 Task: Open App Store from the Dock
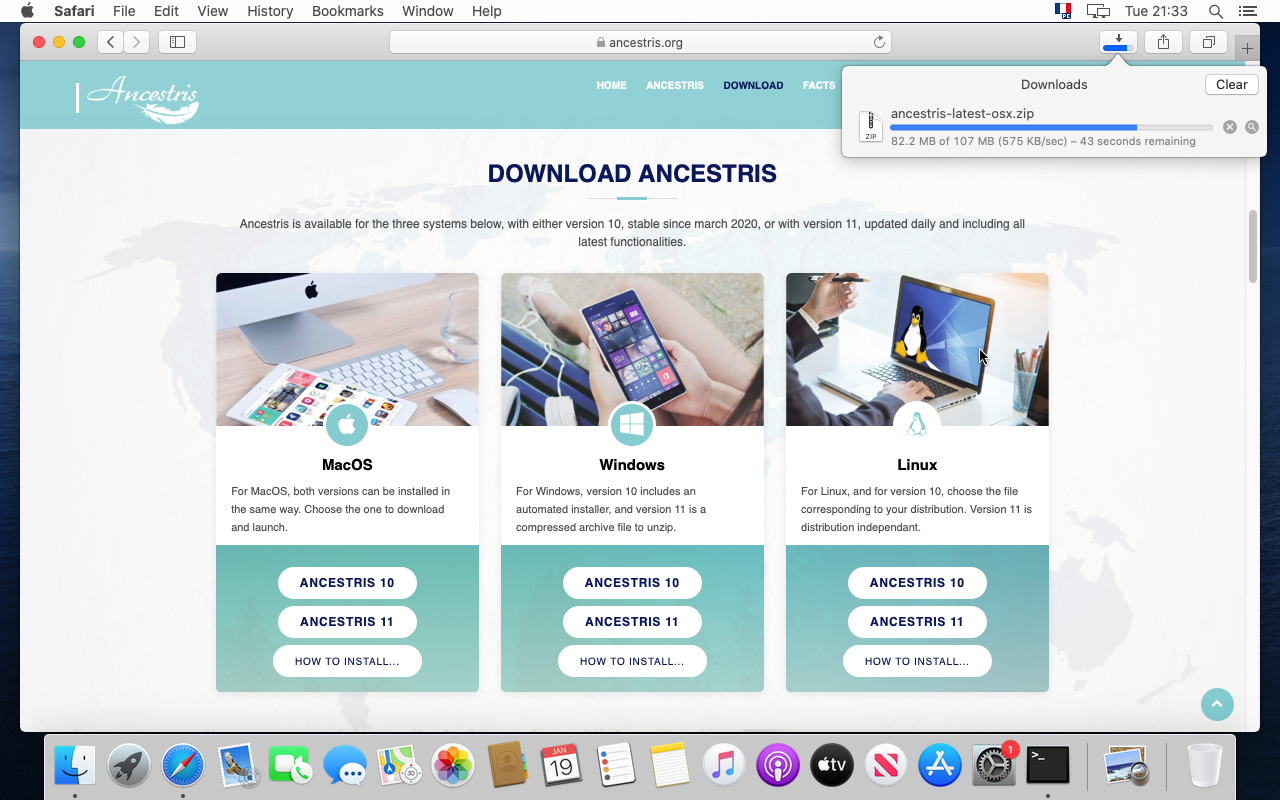[x=939, y=766]
